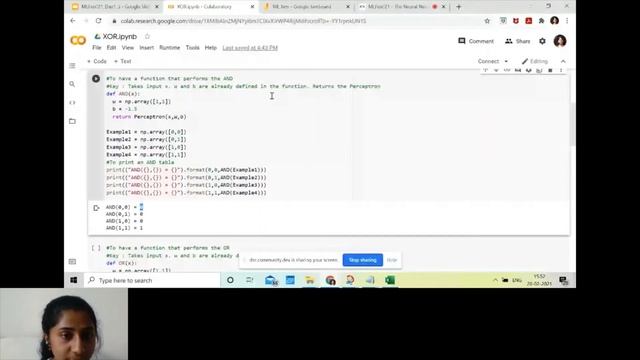Show hidden system tray icons
The width and height of the screenshot is (640, 360).
(495, 280)
